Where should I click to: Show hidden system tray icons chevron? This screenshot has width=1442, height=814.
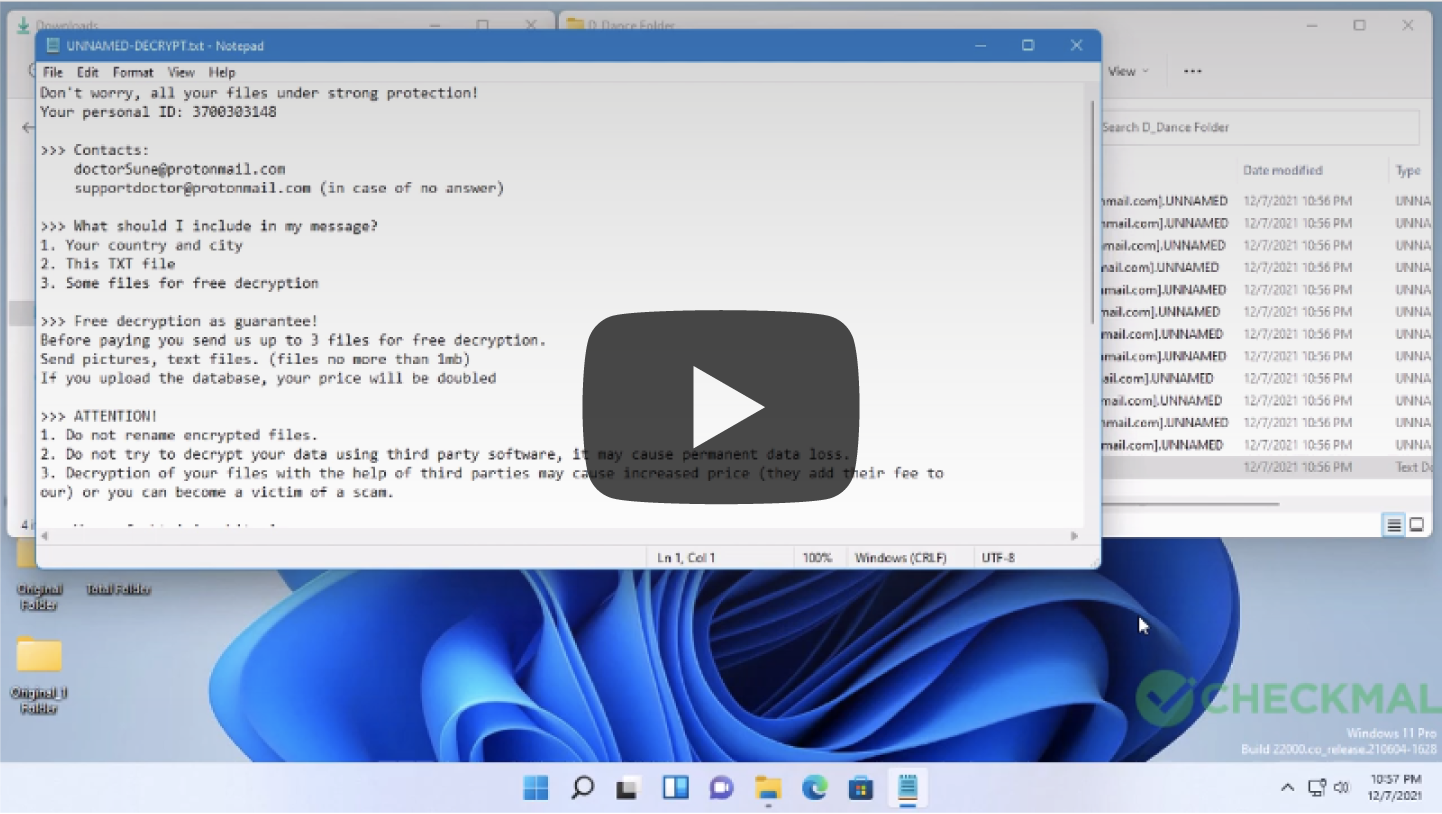[1288, 788]
